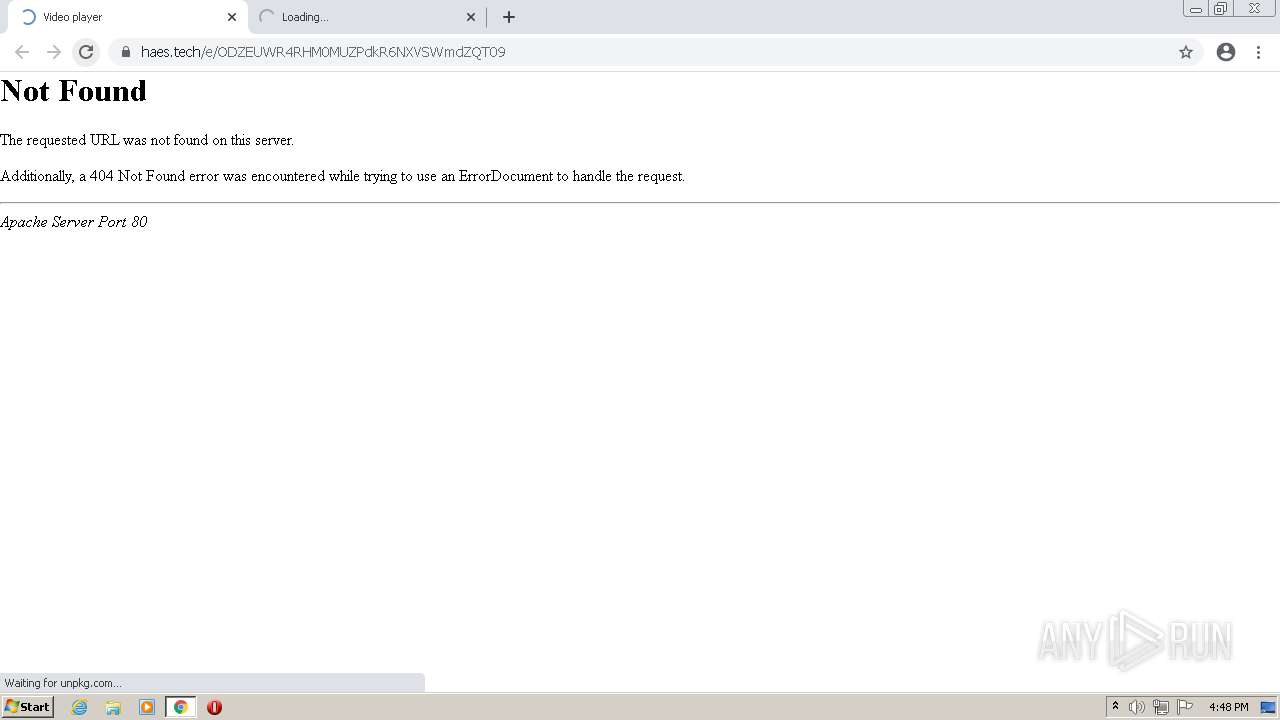1280x720 pixels.
Task: Go forward to next page
Action: (x=54, y=52)
